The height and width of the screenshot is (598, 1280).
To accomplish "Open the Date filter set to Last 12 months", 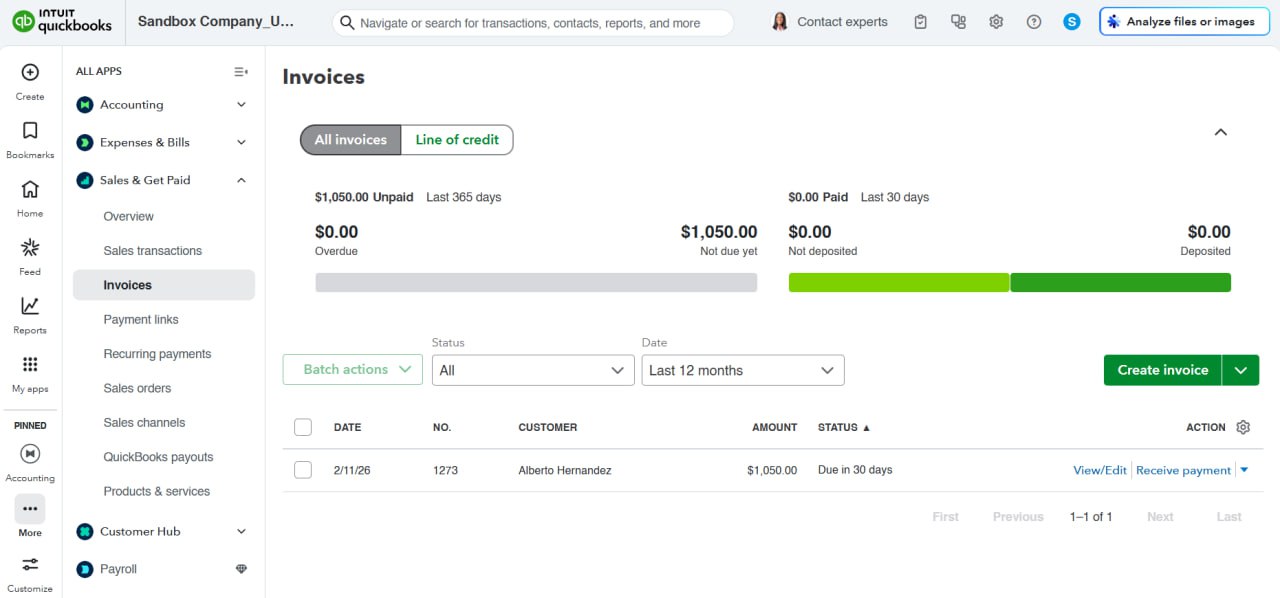I will [743, 370].
